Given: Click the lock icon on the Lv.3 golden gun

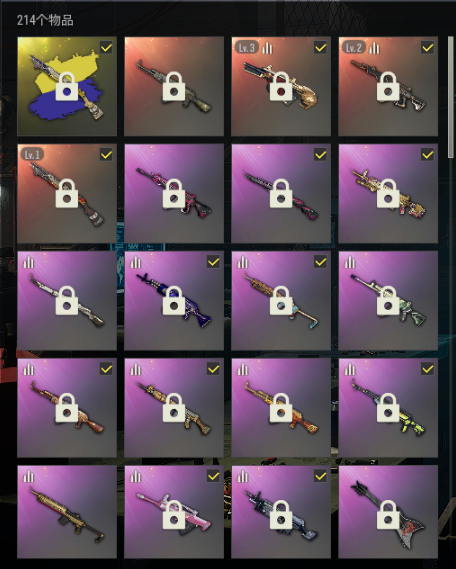Looking at the screenshot, I should pyautogui.click(x=281, y=86).
